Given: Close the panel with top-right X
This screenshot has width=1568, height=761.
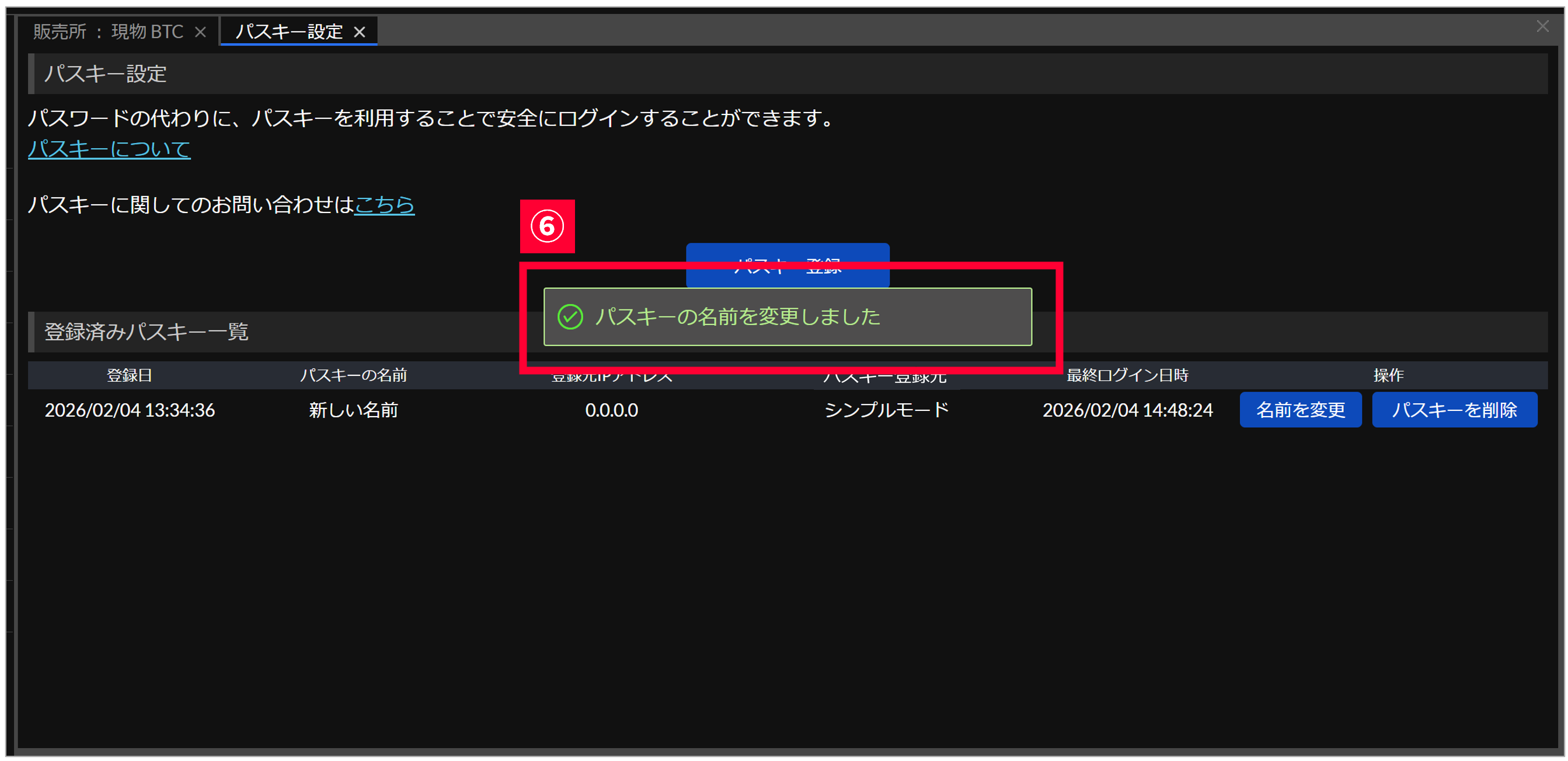Looking at the screenshot, I should (1542, 26).
